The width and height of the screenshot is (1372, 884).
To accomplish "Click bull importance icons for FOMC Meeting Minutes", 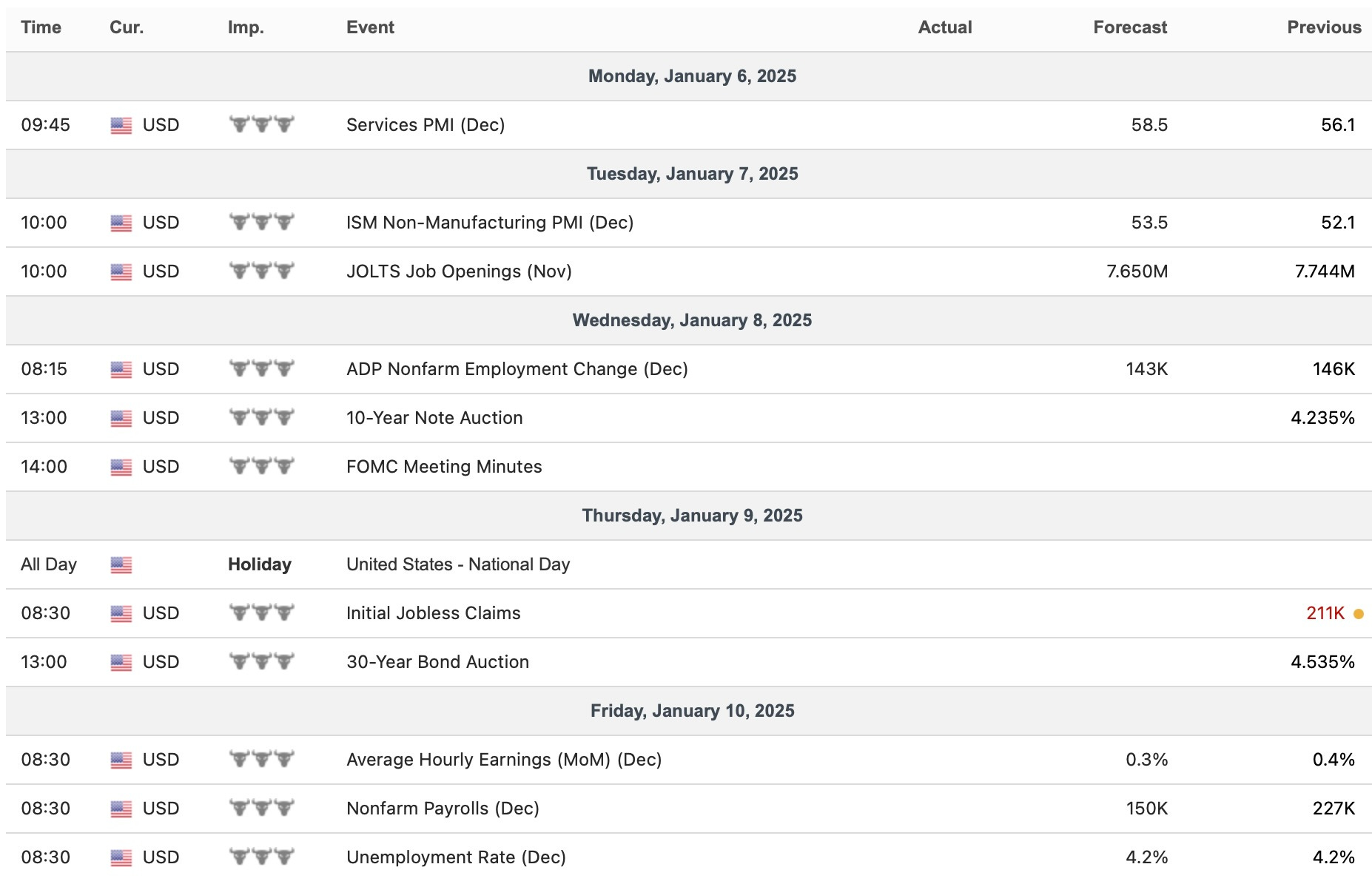I will click(x=262, y=466).
